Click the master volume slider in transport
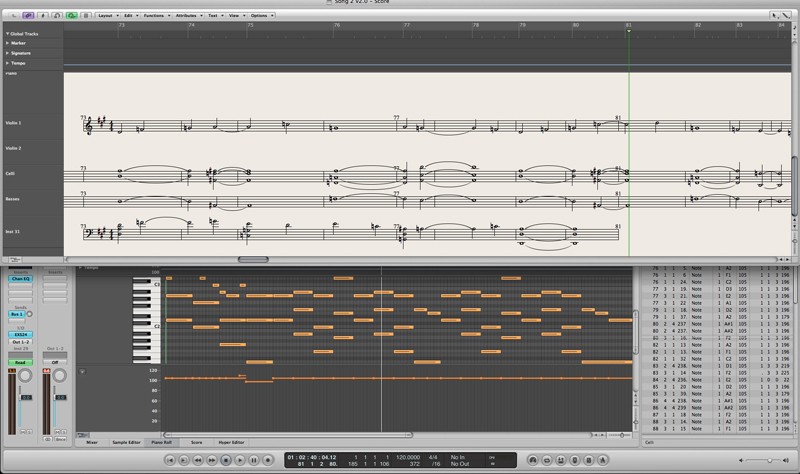Image resolution: width=800 pixels, height=474 pixels. 764,460
